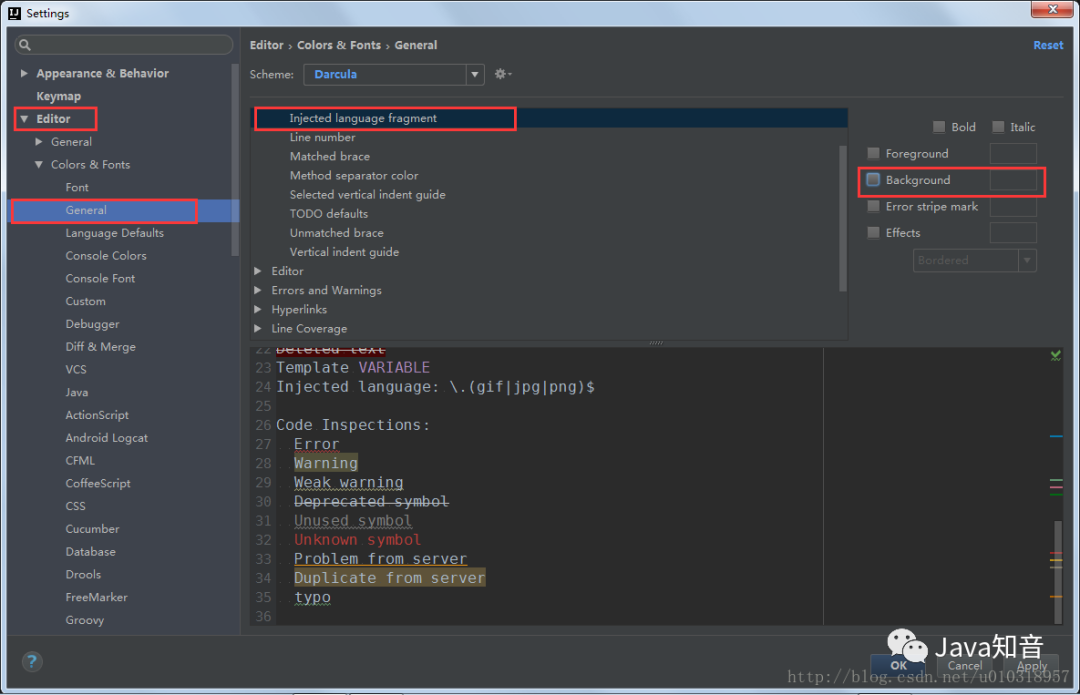Toggle the Effects checkbox
This screenshot has height=695, width=1080.
click(x=873, y=233)
